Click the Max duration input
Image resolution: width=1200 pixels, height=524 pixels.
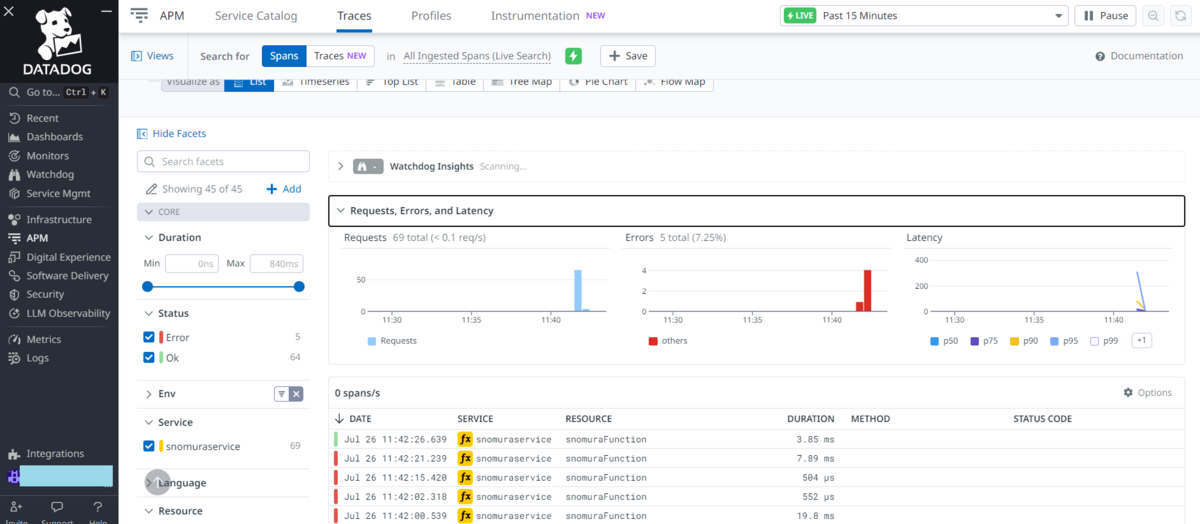coord(276,264)
